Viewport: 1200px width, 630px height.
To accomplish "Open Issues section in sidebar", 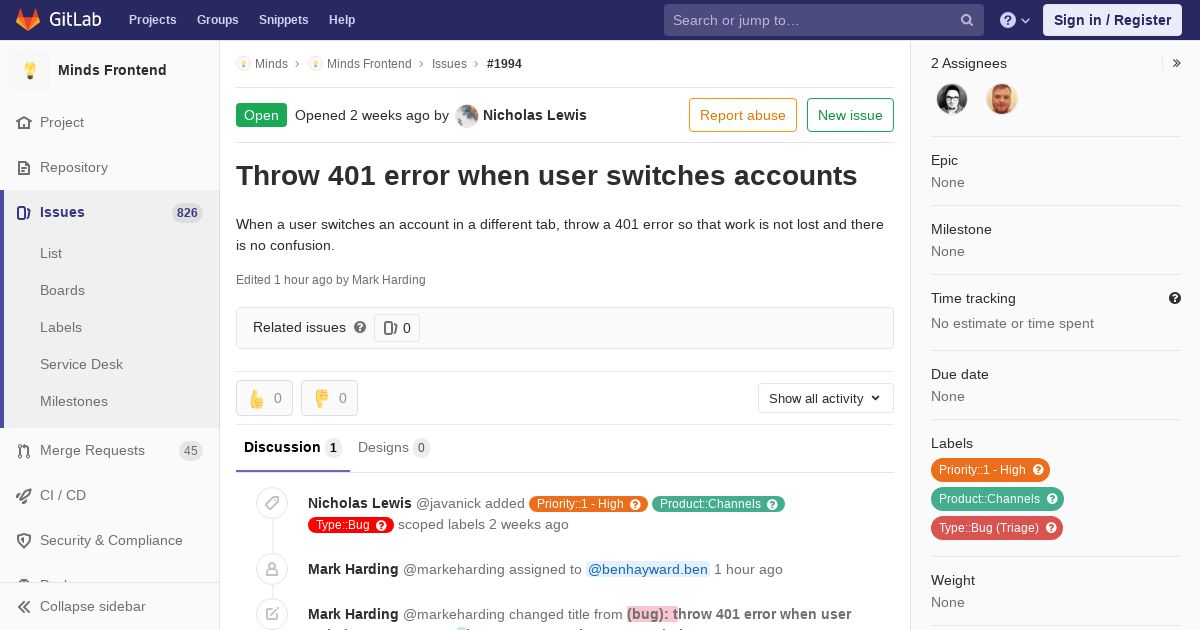I will pyautogui.click(x=110, y=212).
